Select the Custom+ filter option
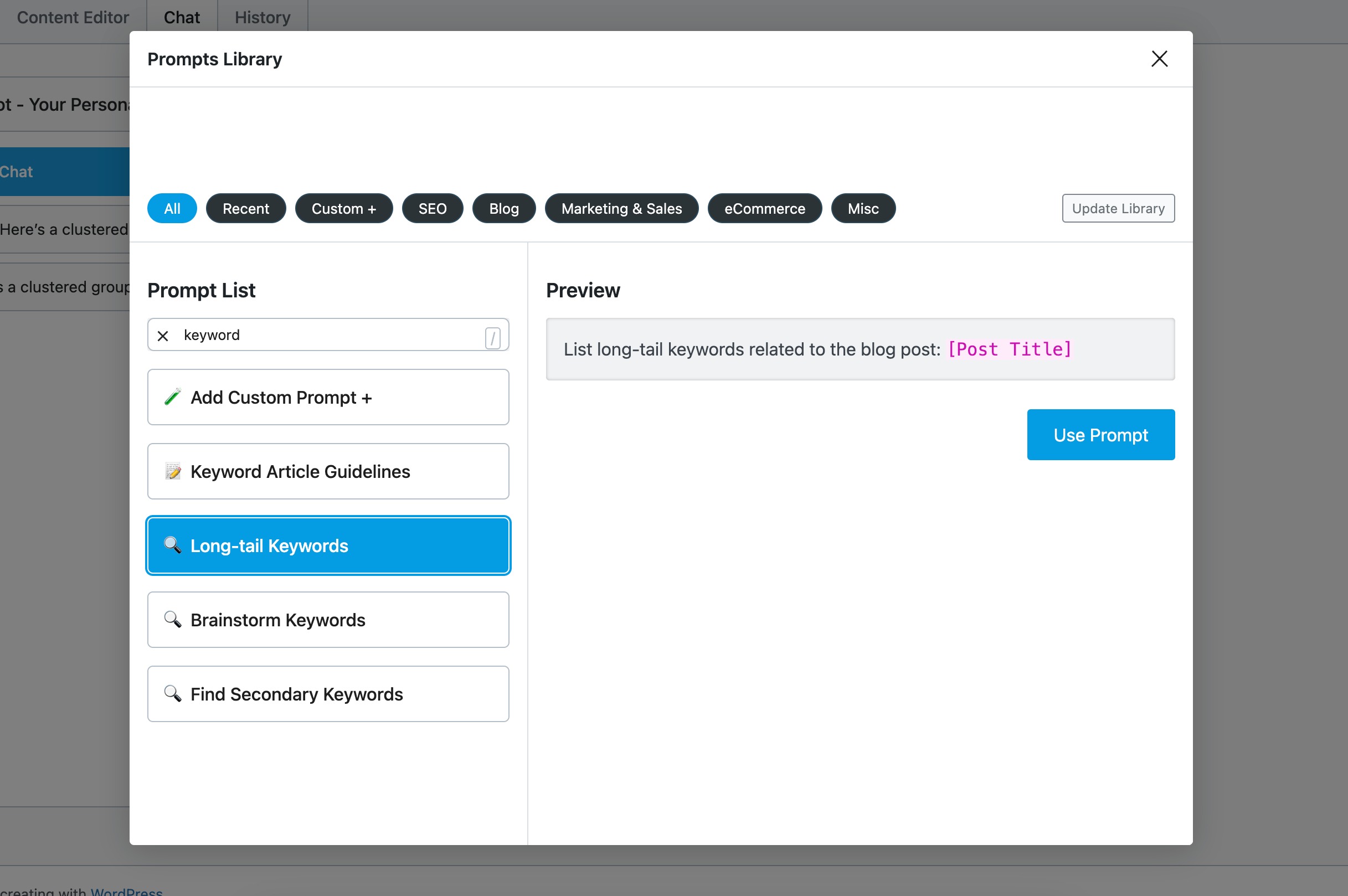Viewport: 1348px width, 896px height. pyautogui.click(x=343, y=208)
